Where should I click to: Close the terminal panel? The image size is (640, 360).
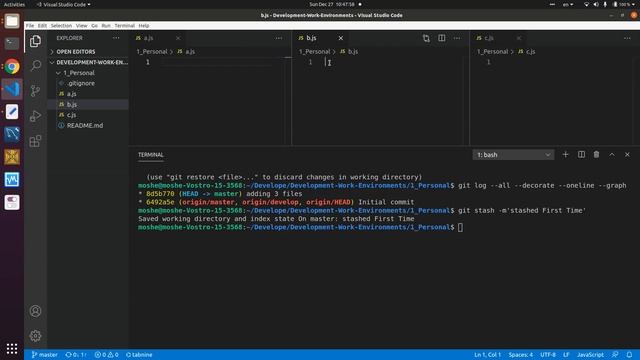click(x=627, y=155)
